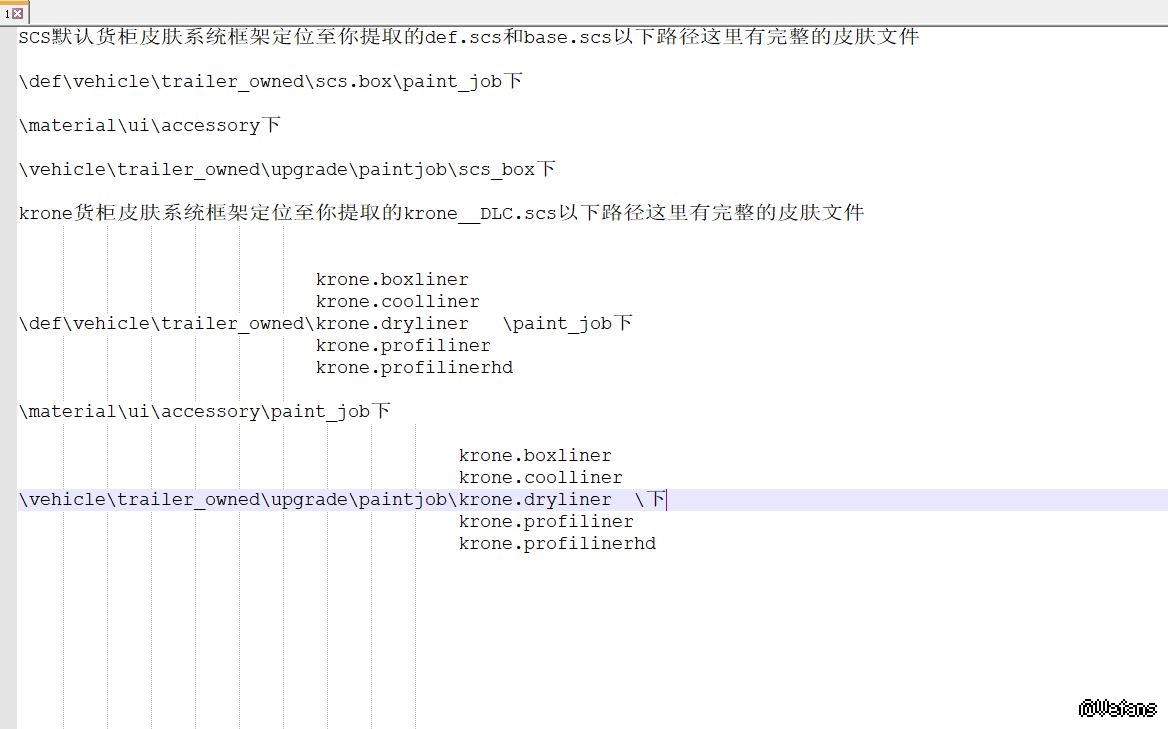Screen dimensions: 1168x729
Task: Click \paint_job下 after the first krone.dryliner
Action: (568, 323)
